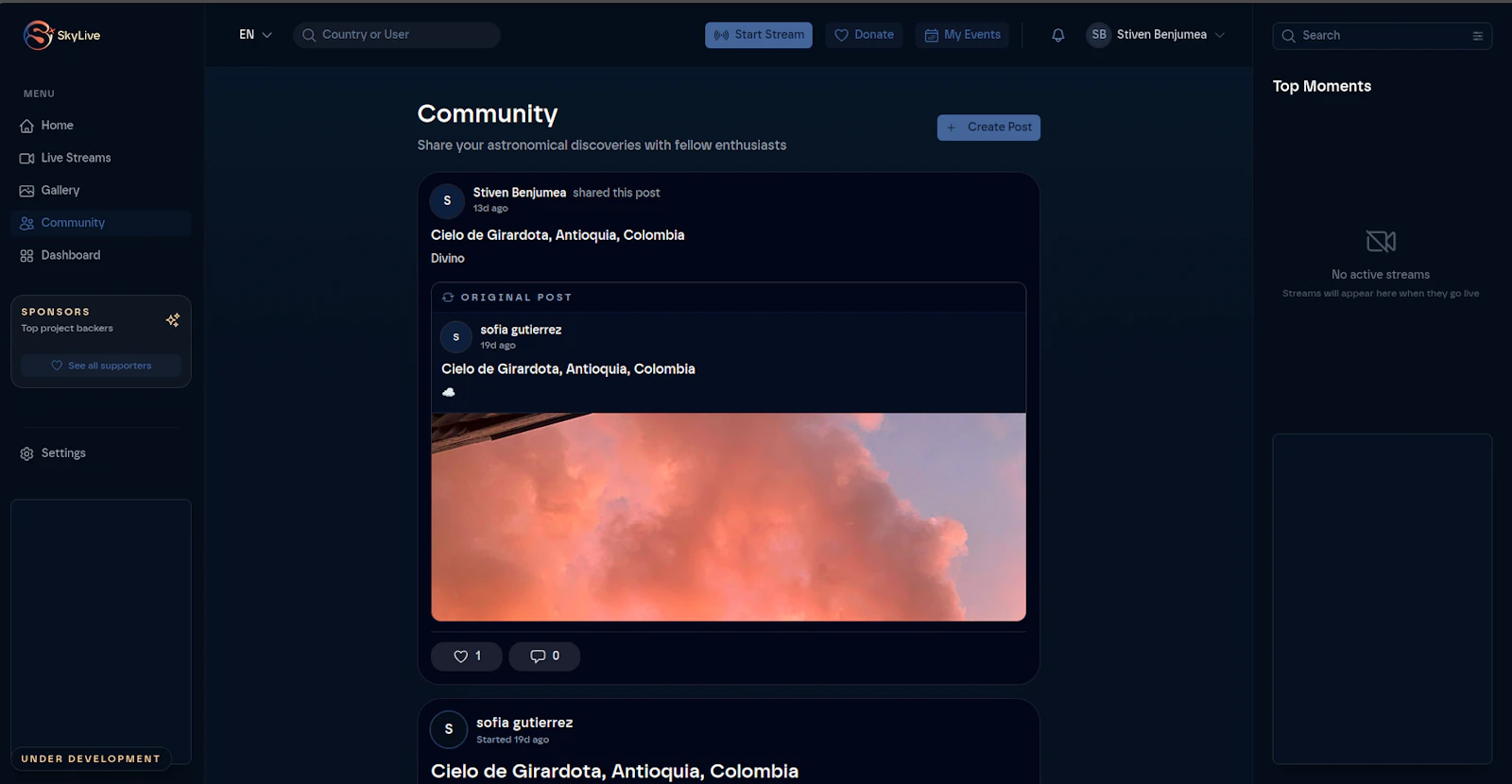Click the Home house icon
The height and width of the screenshot is (784, 1512).
tap(26, 126)
